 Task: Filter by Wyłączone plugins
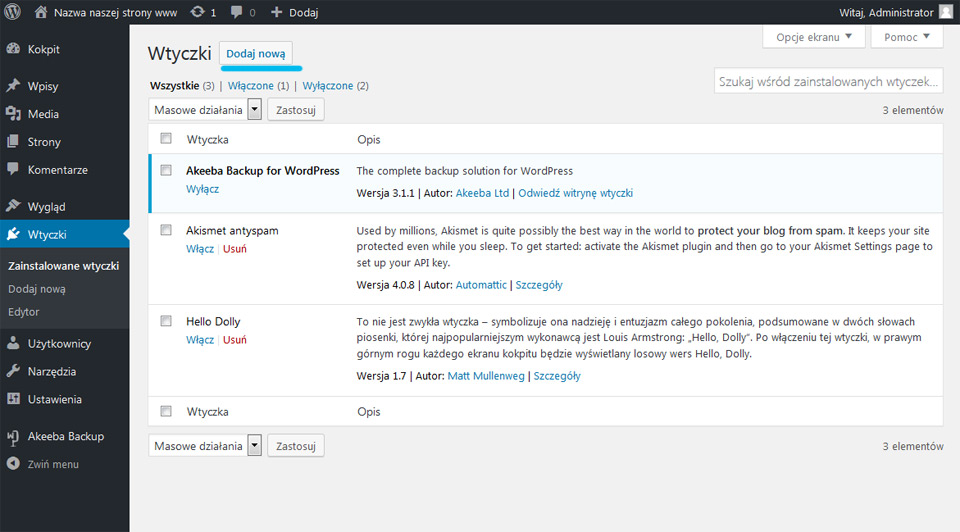tap(328, 86)
